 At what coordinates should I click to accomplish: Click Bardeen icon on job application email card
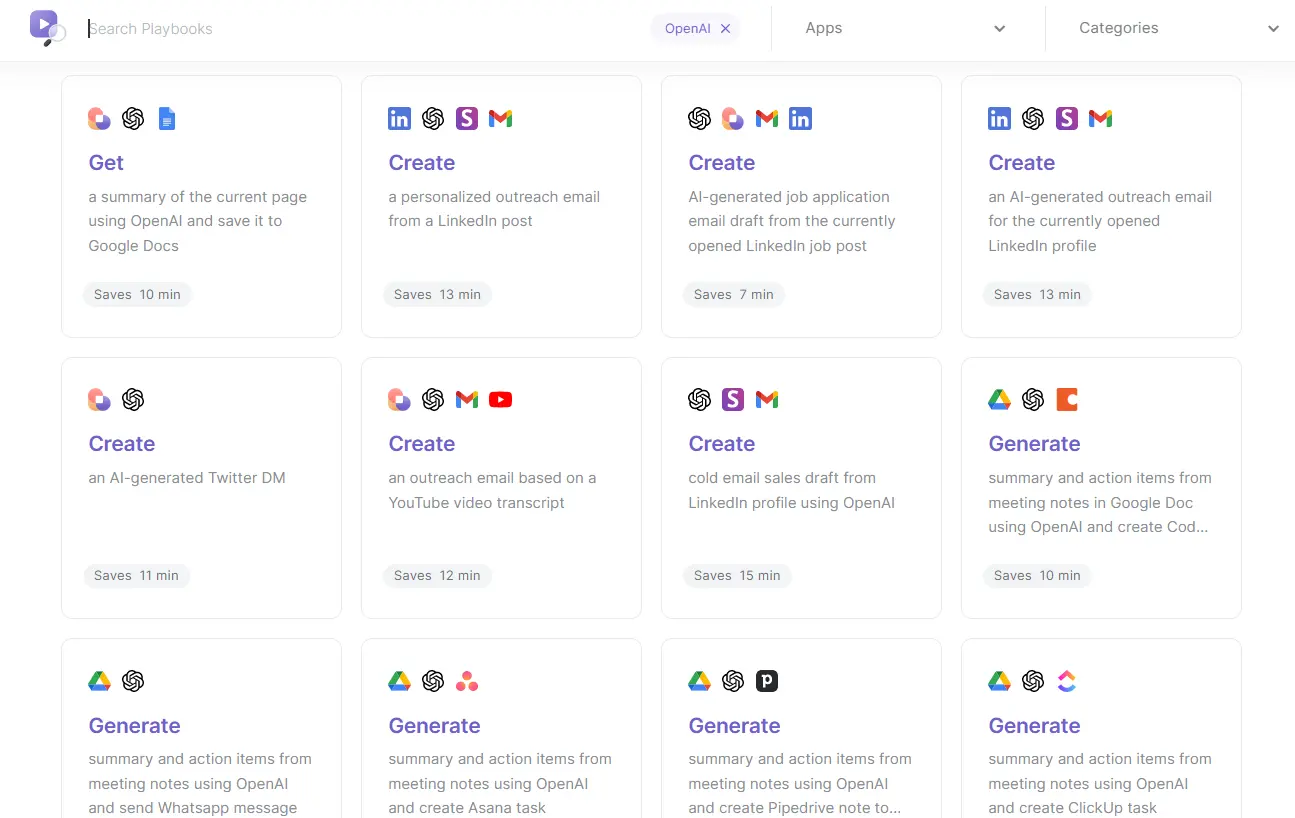point(733,119)
